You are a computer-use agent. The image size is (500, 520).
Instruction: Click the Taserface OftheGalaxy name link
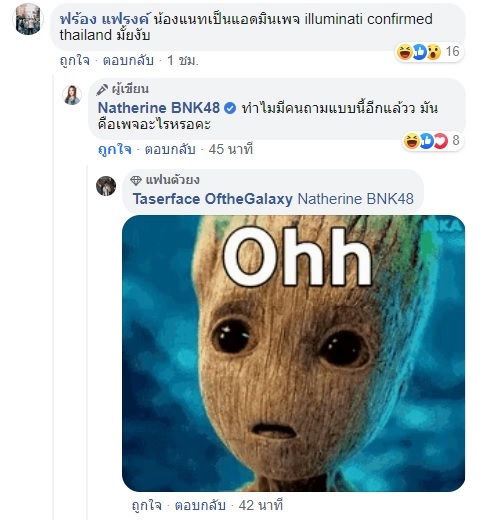tap(213, 199)
